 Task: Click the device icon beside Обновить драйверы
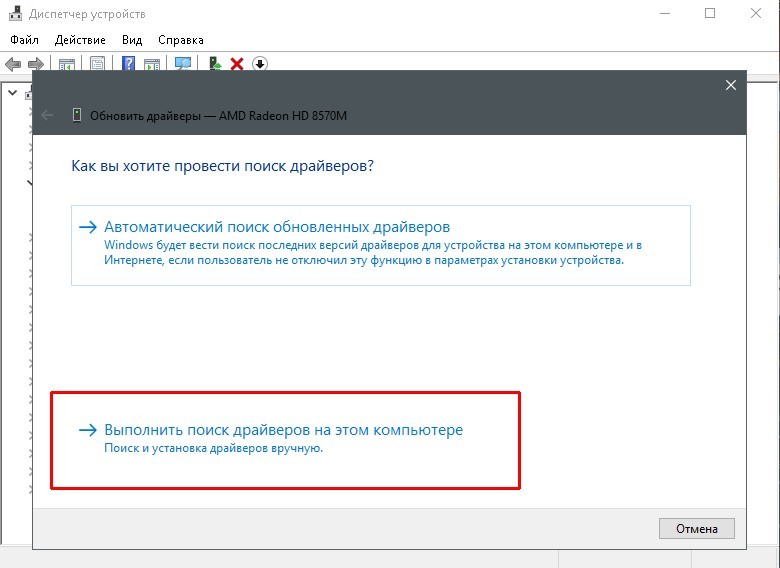(x=77, y=115)
